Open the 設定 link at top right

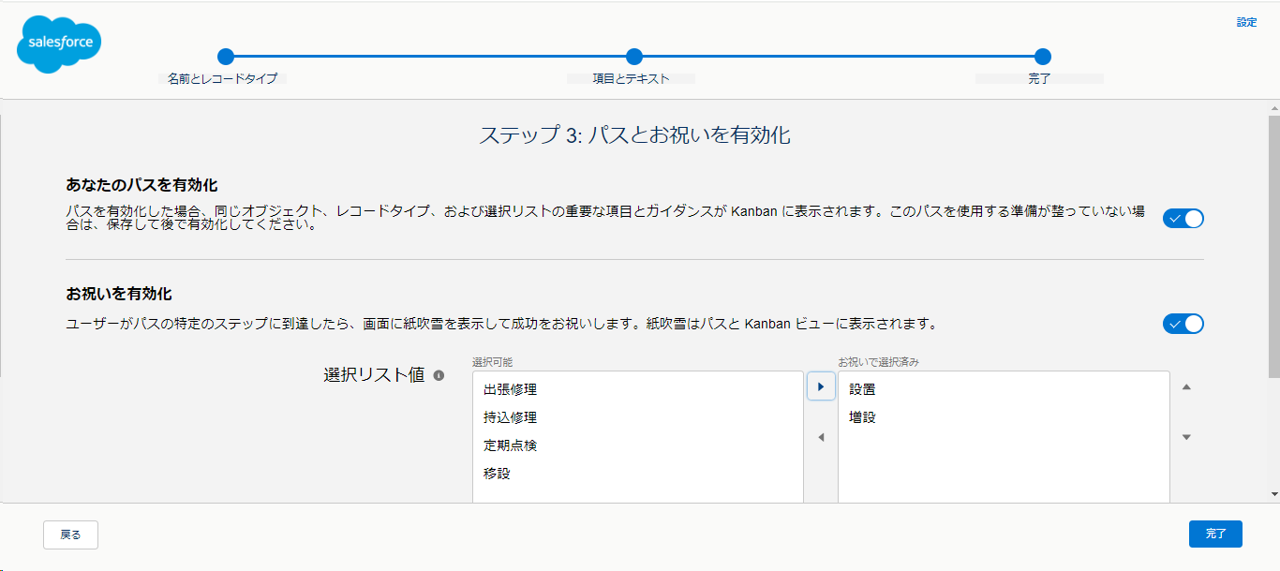pyautogui.click(x=1246, y=22)
